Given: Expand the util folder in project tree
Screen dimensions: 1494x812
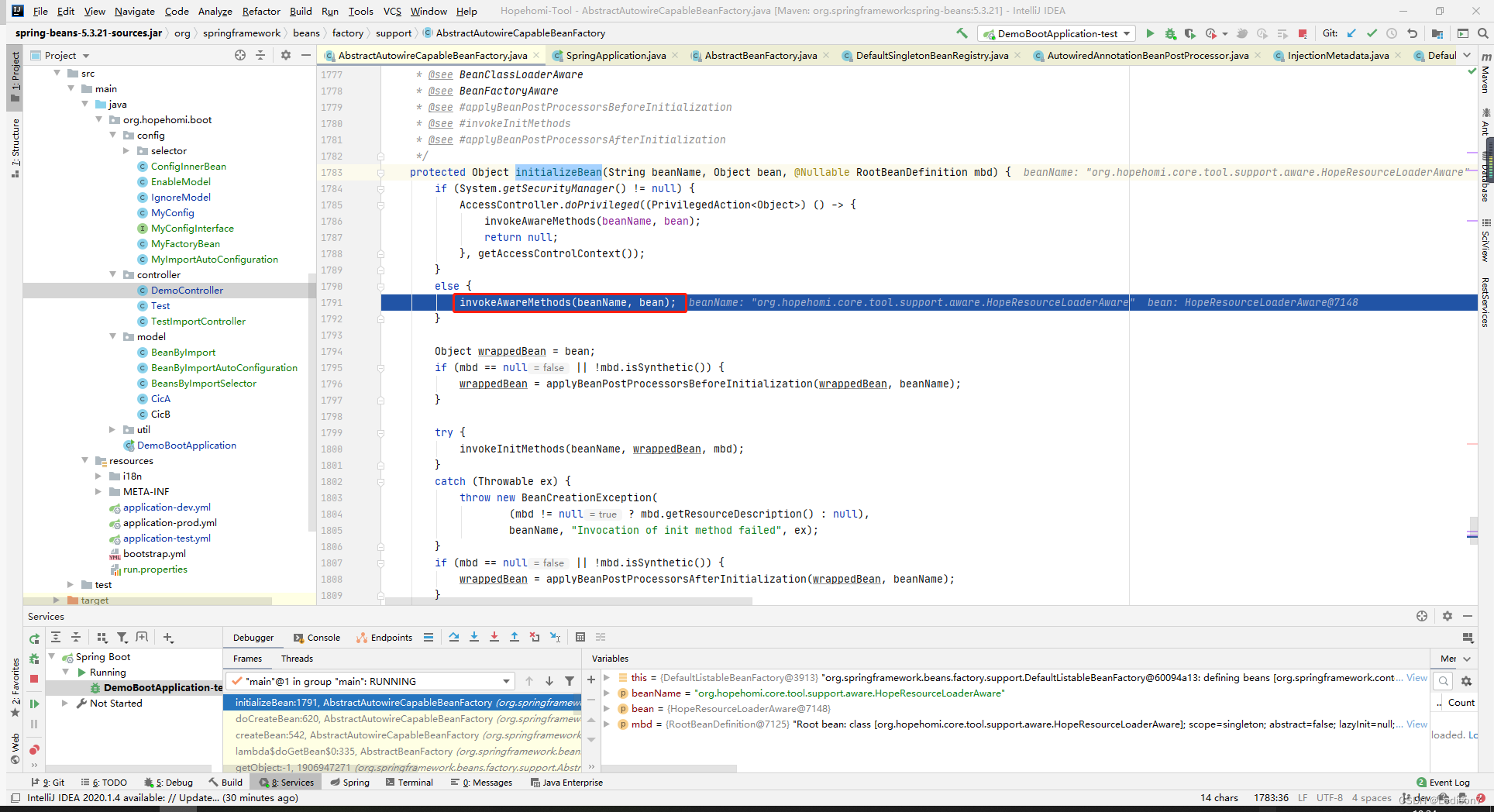Looking at the screenshot, I should (x=113, y=429).
